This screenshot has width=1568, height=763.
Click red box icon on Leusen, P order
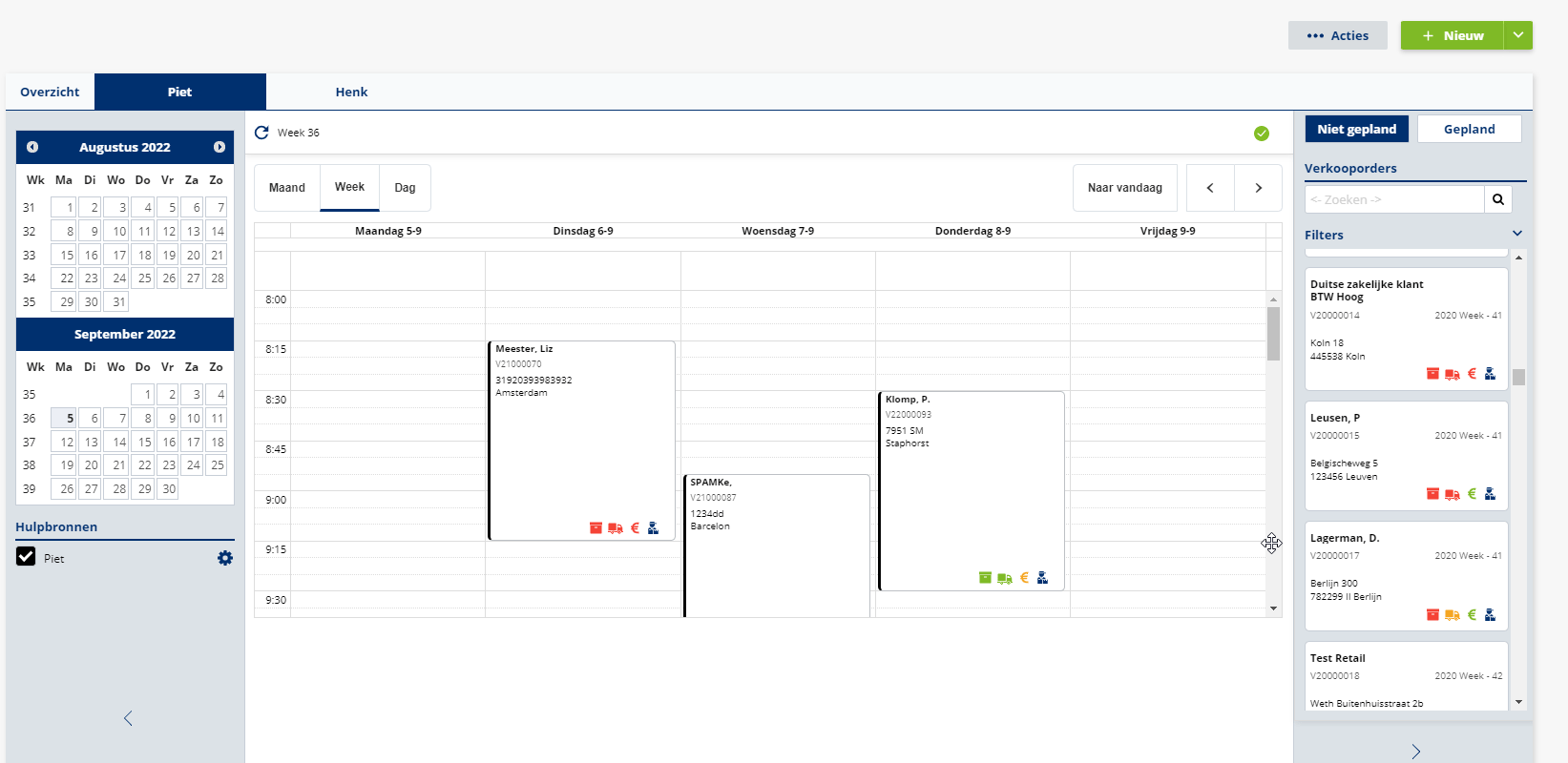(x=1432, y=494)
